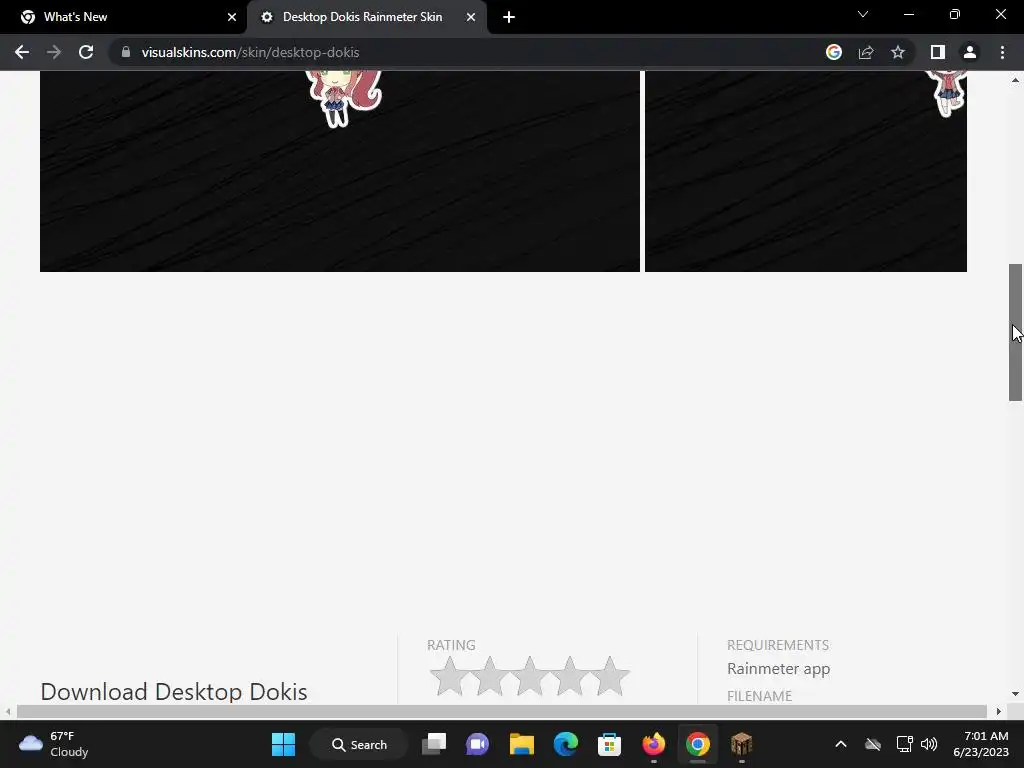View site info via lock icon

coord(126,52)
